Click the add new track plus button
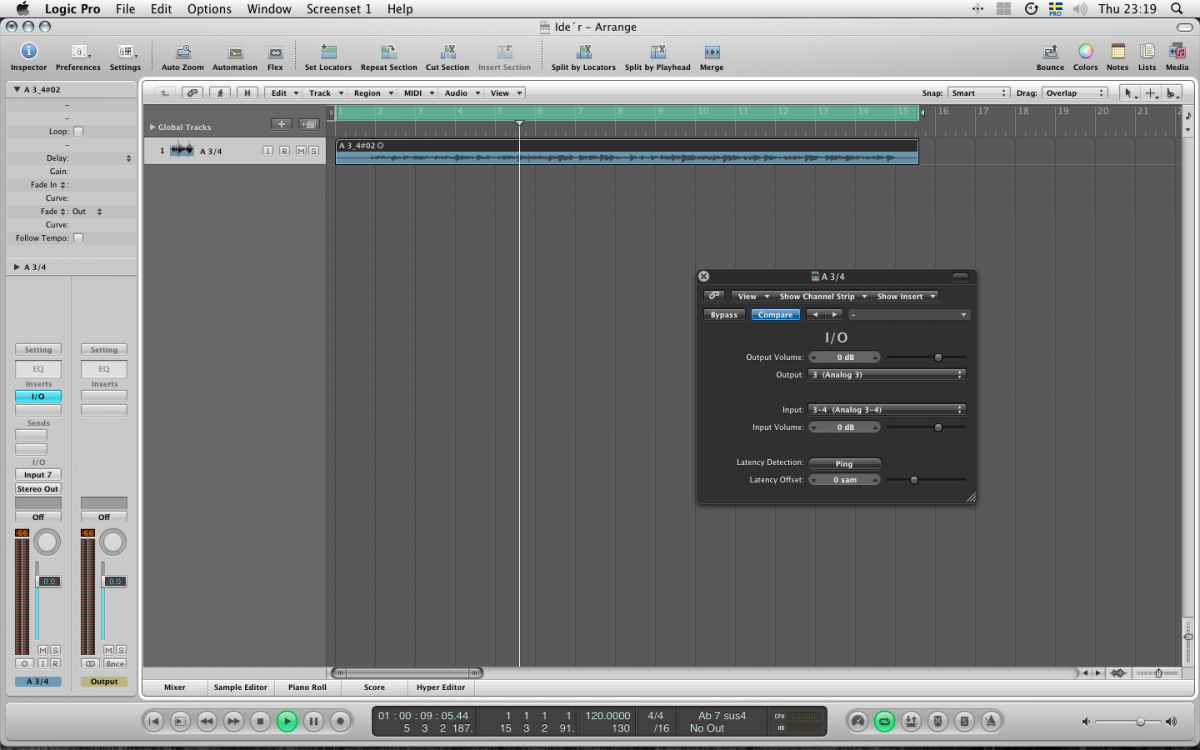The height and width of the screenshot is (750, 1200). (x=282, y=125)
